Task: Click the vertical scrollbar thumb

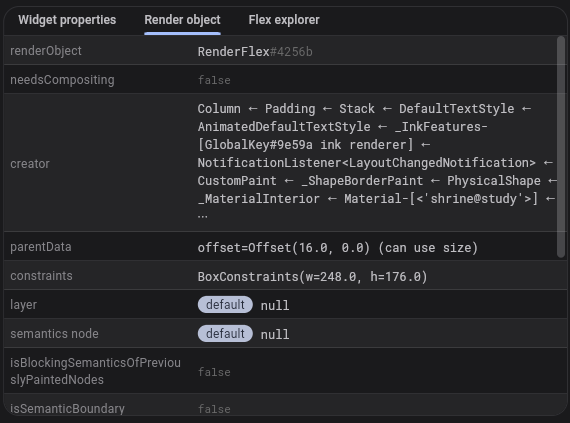Action: point(561,147)
